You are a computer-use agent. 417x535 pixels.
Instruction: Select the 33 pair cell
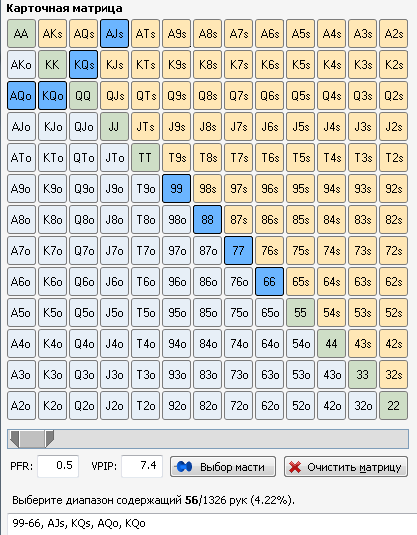[x=362, y=375]
